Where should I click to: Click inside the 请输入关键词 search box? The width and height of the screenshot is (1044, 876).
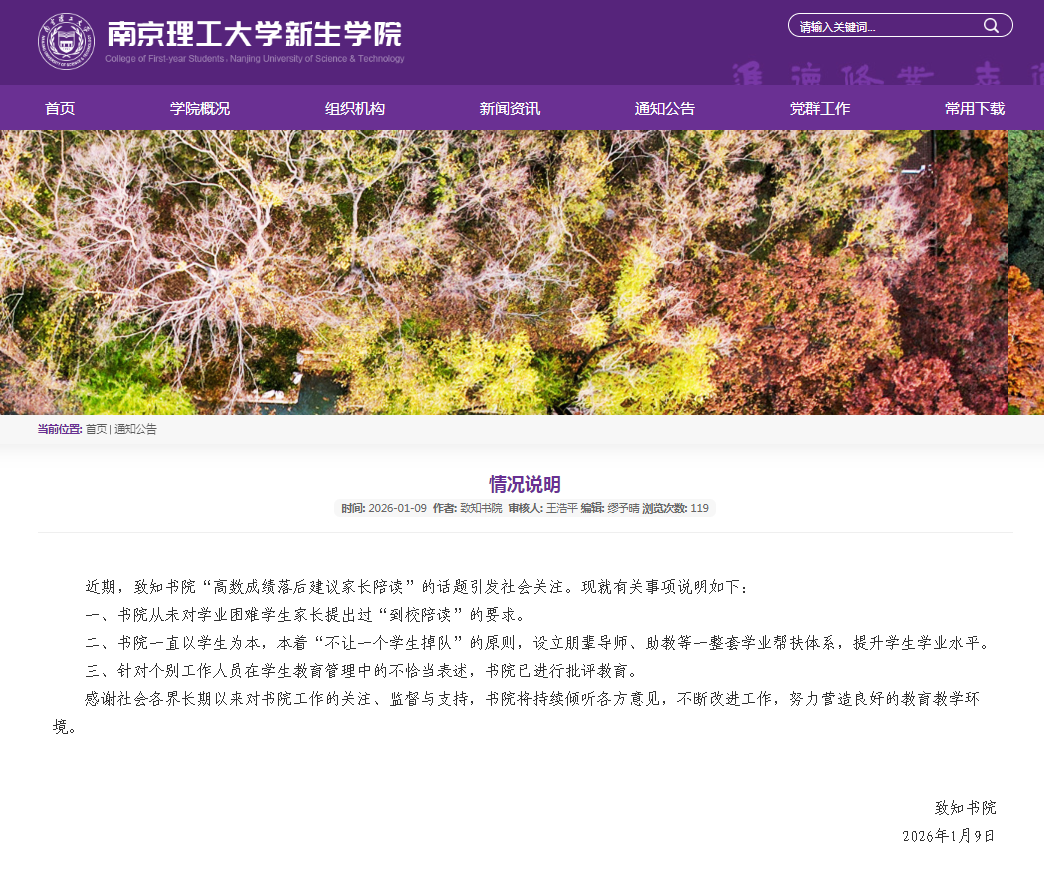[880, 25]
